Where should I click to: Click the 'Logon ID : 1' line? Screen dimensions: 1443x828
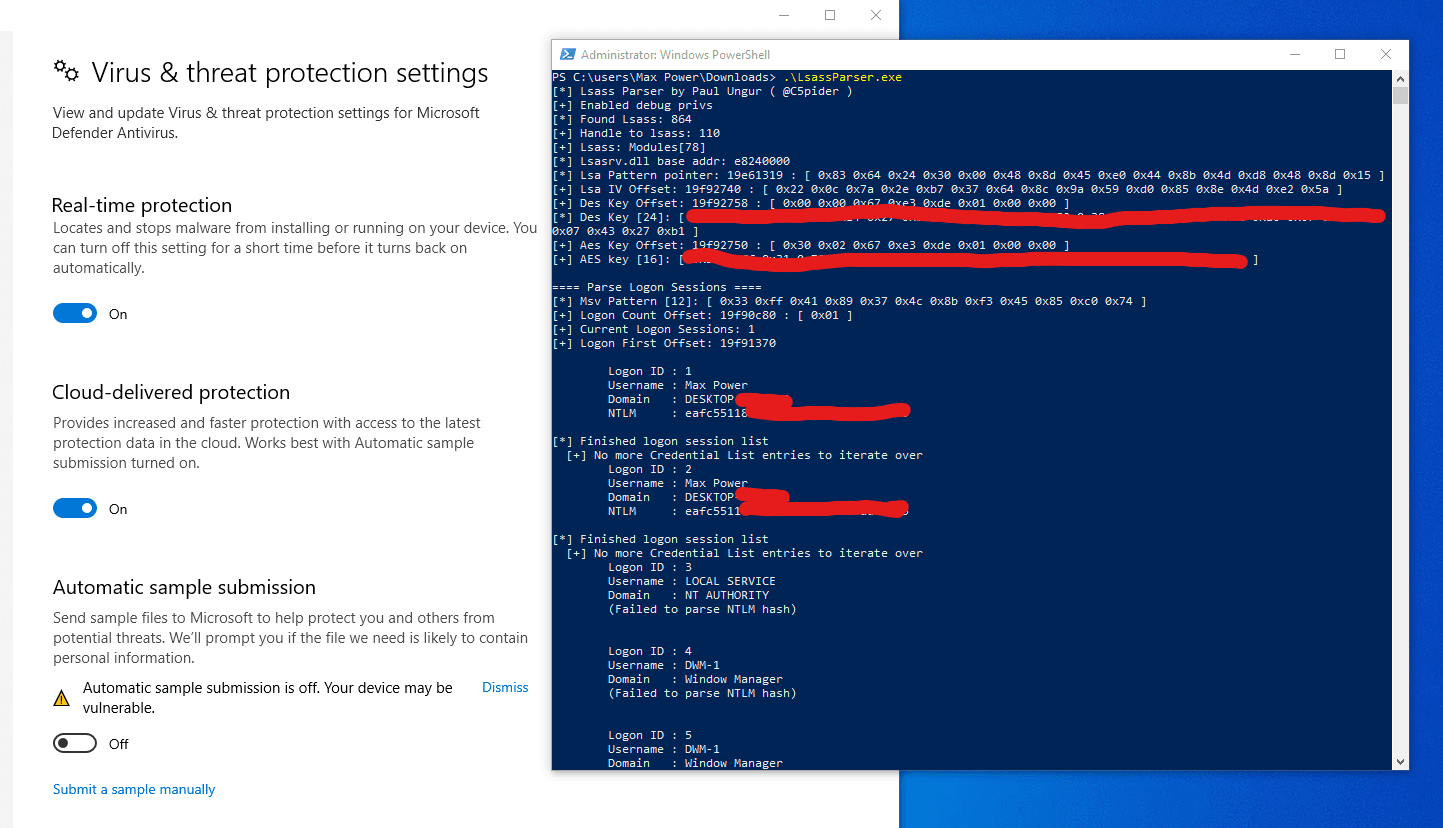coord(649,371)
